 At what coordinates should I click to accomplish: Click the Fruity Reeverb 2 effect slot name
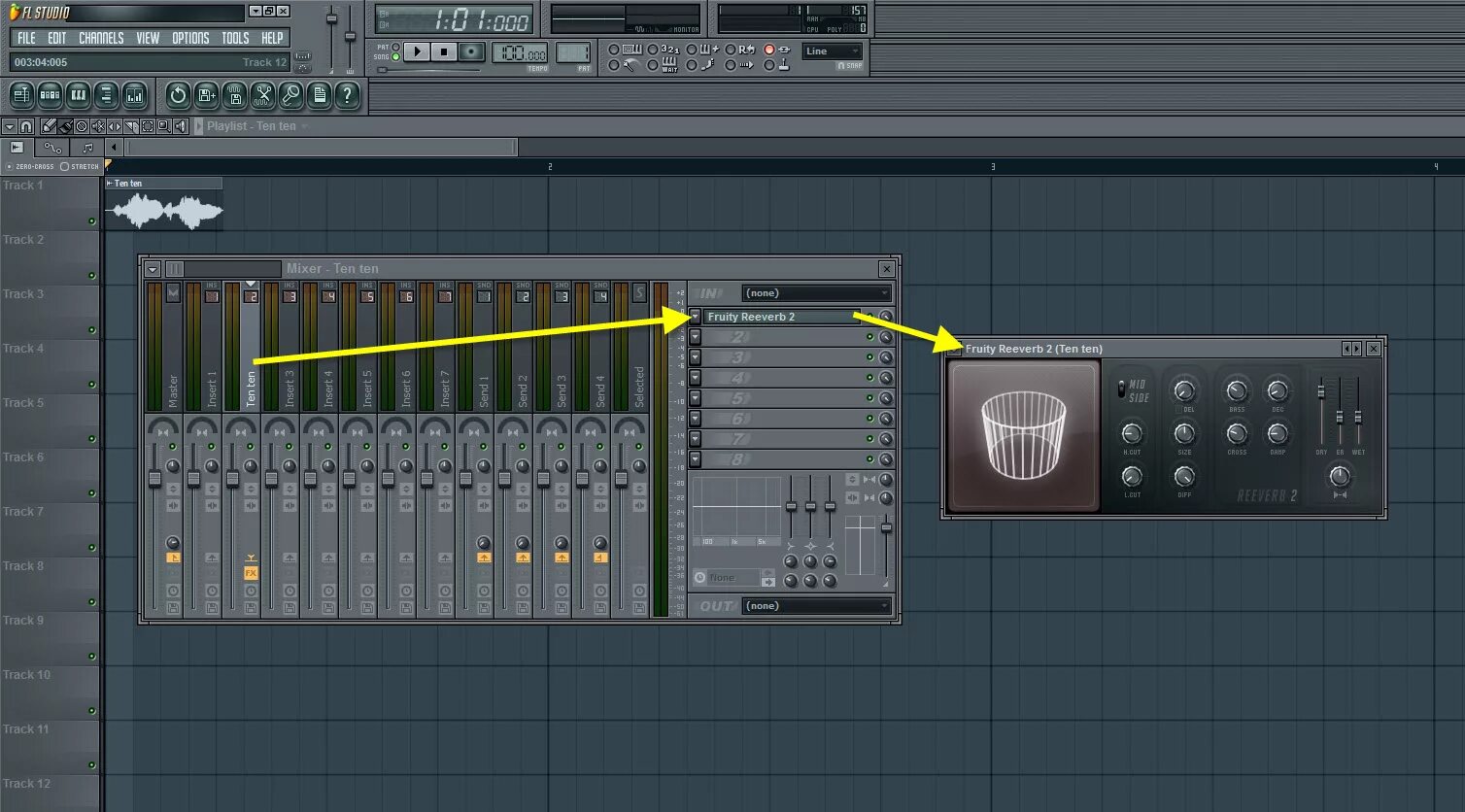[x=781, y=317]
